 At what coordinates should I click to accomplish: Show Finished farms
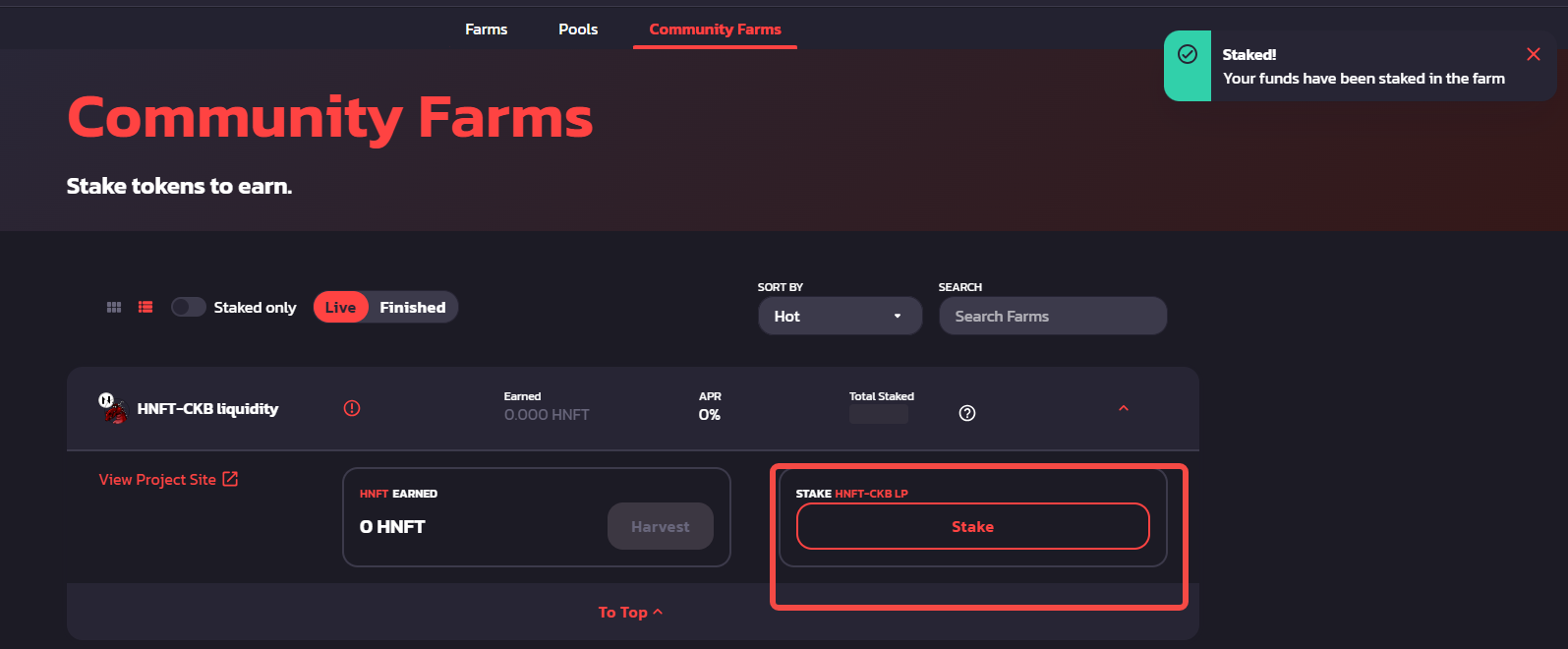[x=413, y=308]
